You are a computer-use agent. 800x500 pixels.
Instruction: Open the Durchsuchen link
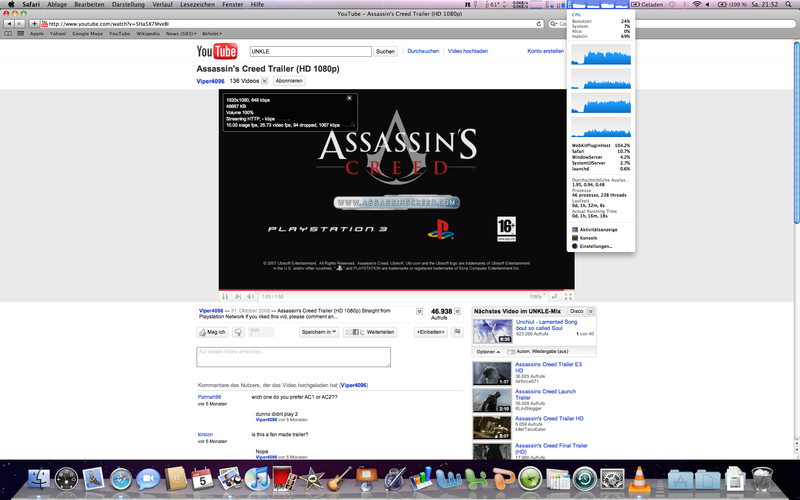tap(423, 51)
